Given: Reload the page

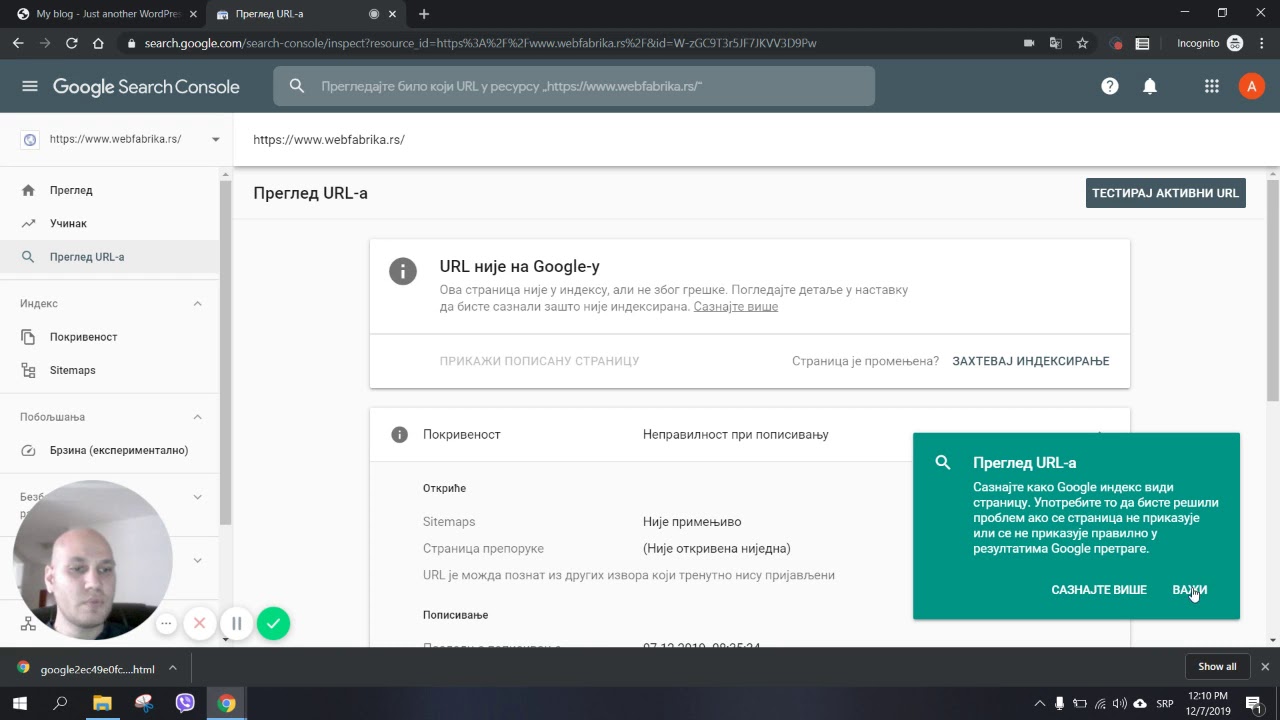Looking at the screenshot, I should click(x=72, y=43).
